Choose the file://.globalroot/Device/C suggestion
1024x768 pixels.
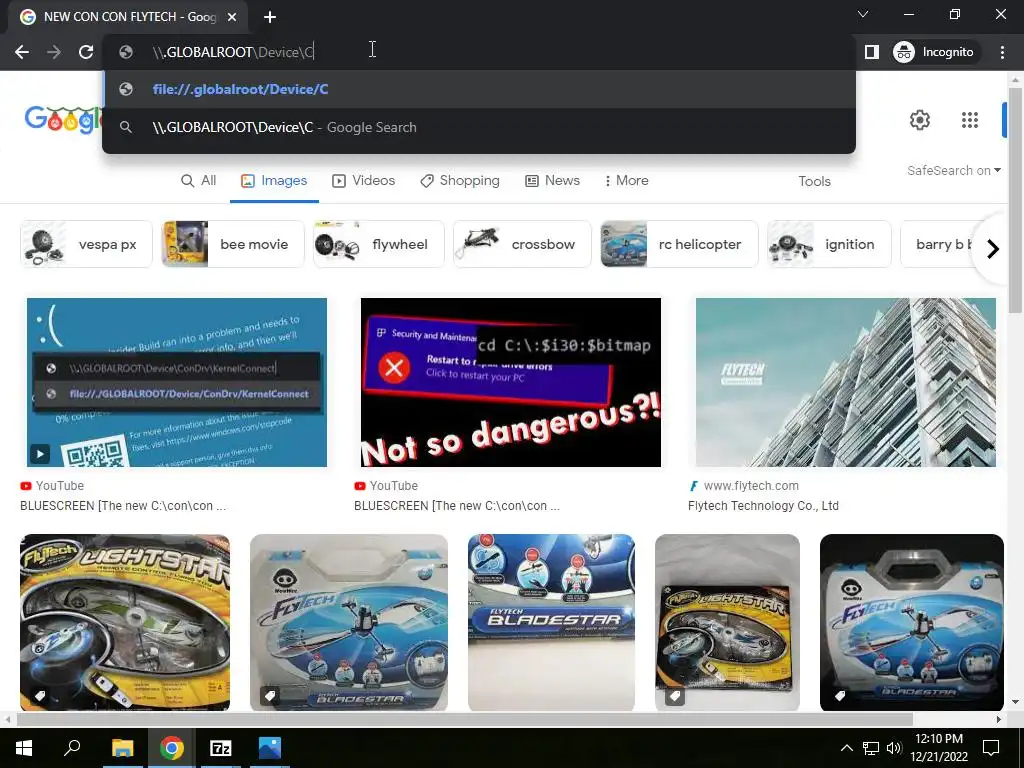[479, 89]
